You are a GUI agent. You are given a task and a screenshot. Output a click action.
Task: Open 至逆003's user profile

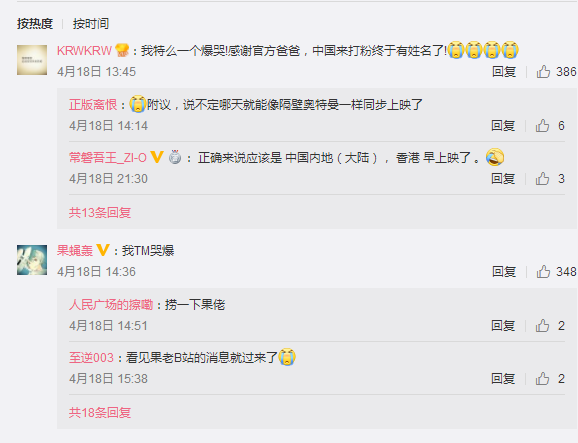pos(91,357)
